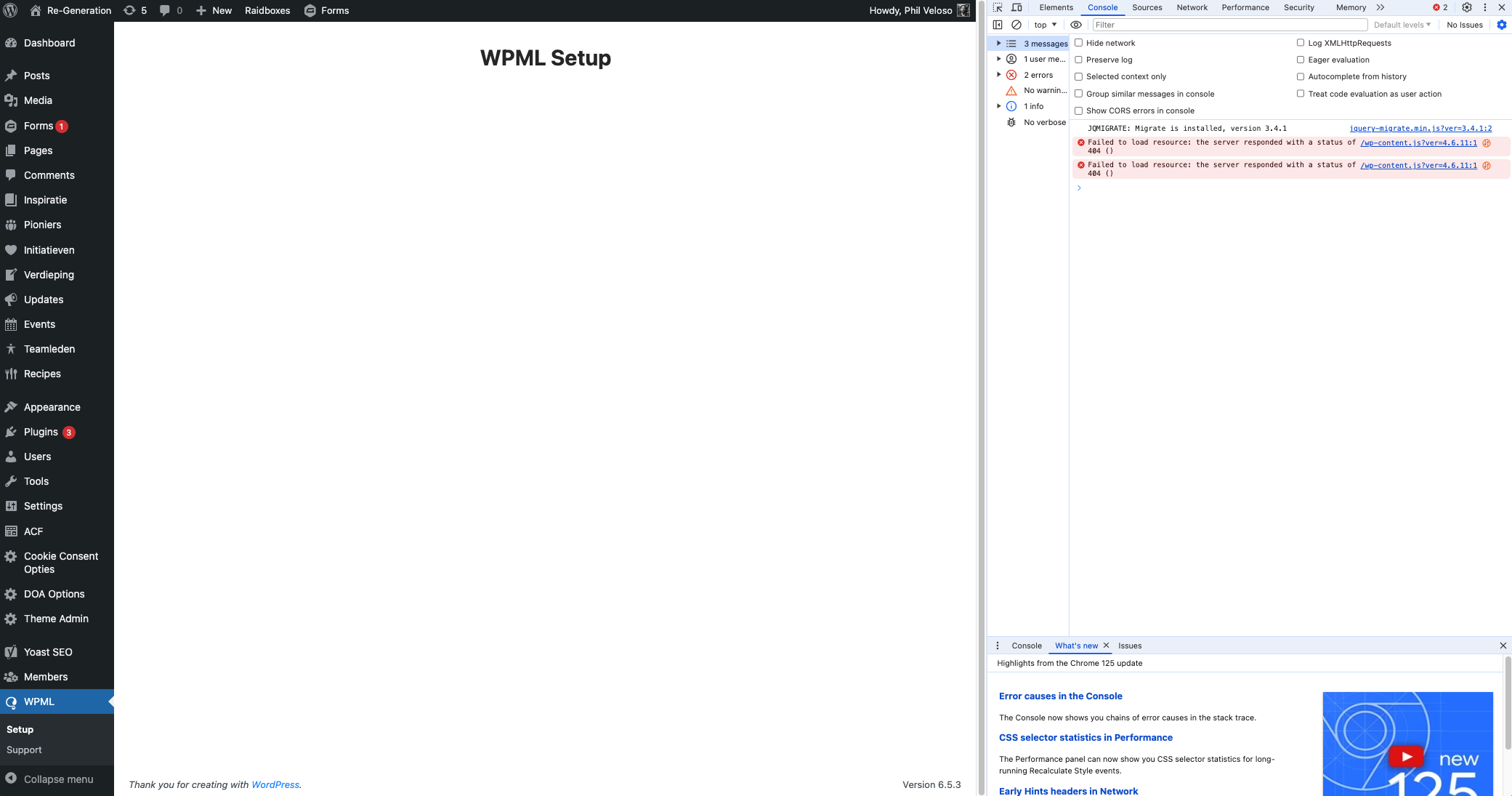The width and height of the screenshot is (1512, 796).
Task: Open the WordPress logo menu
Action: pyautogui.click(x=11, y=10)
